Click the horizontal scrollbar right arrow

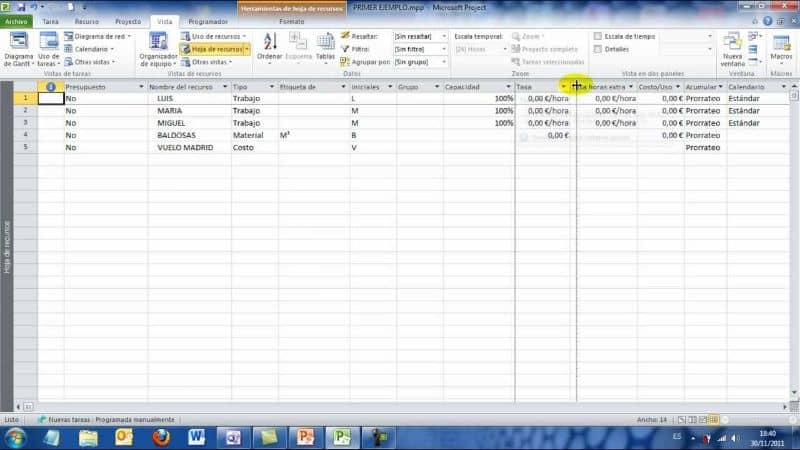click(785, 407)
